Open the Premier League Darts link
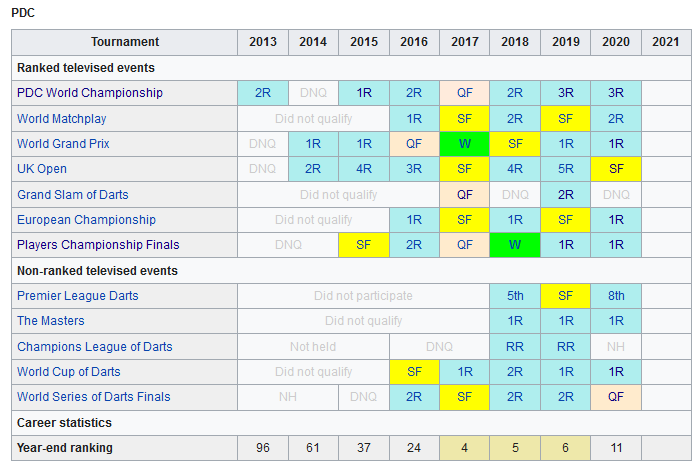Image resolution: width=695 pixels, height=461 pixels. 78,296
